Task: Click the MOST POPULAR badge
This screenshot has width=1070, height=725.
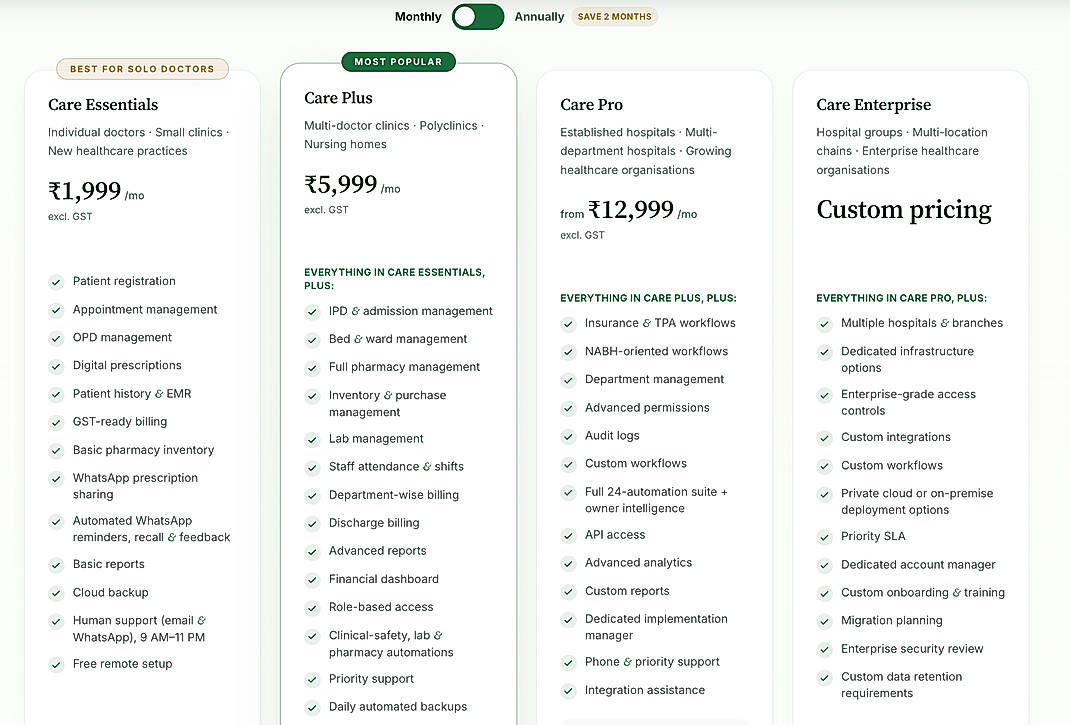Action: pyautogui.click(x=399, y=61)
